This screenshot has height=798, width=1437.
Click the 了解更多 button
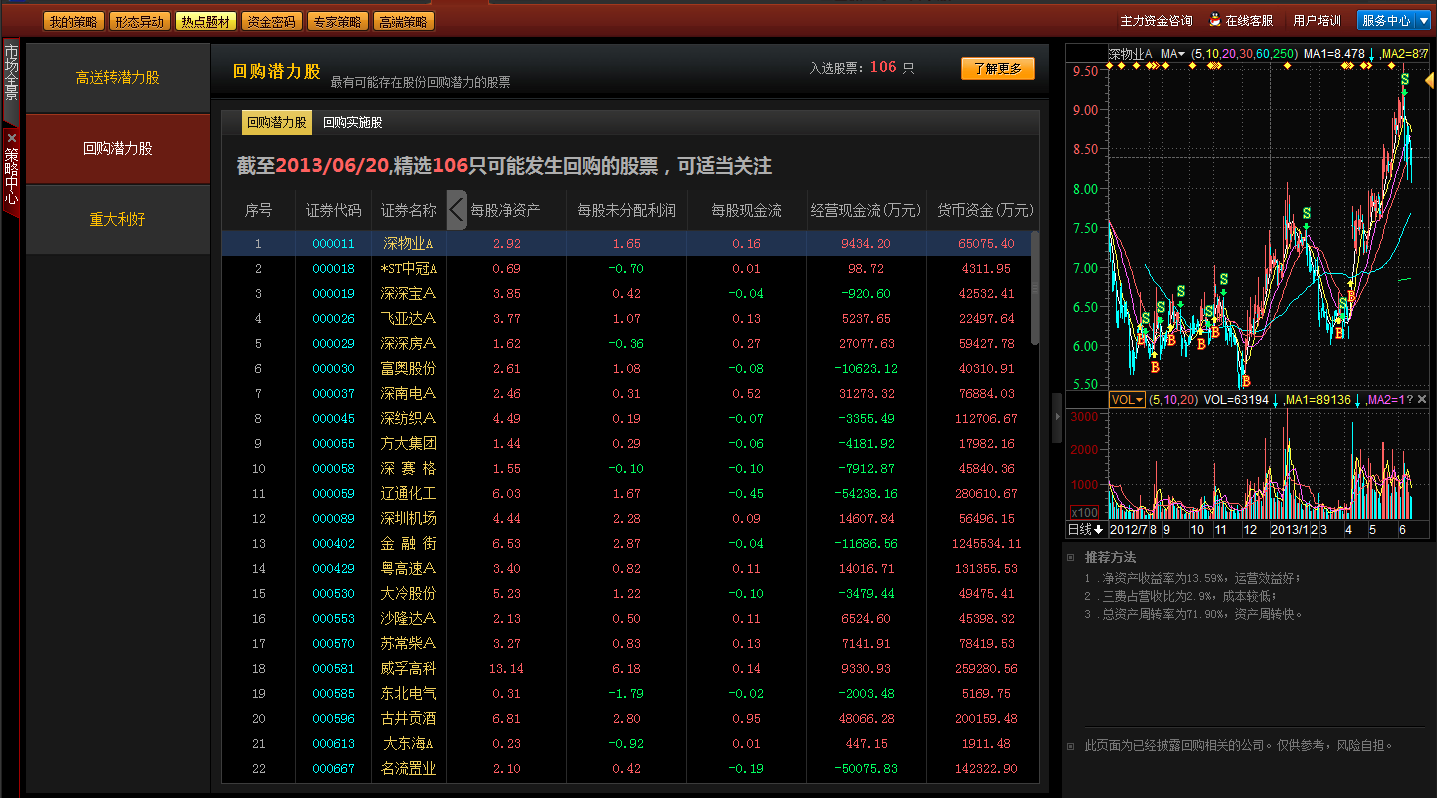click(998, 68)
